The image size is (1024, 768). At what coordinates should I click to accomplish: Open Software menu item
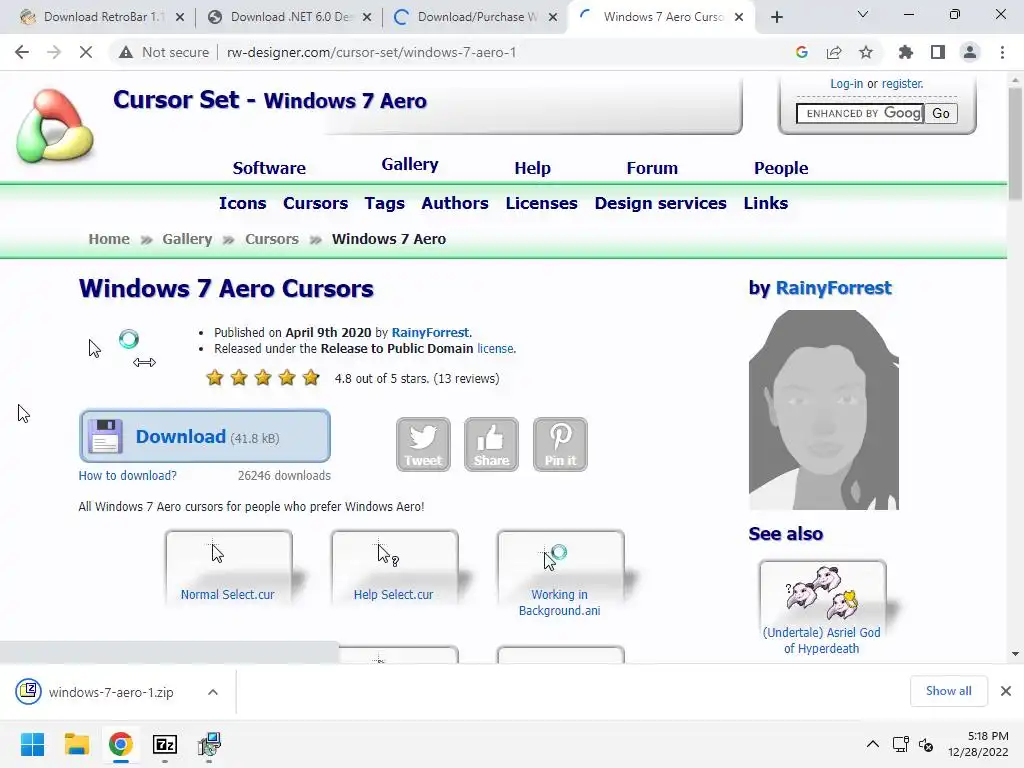coord(269,168)
